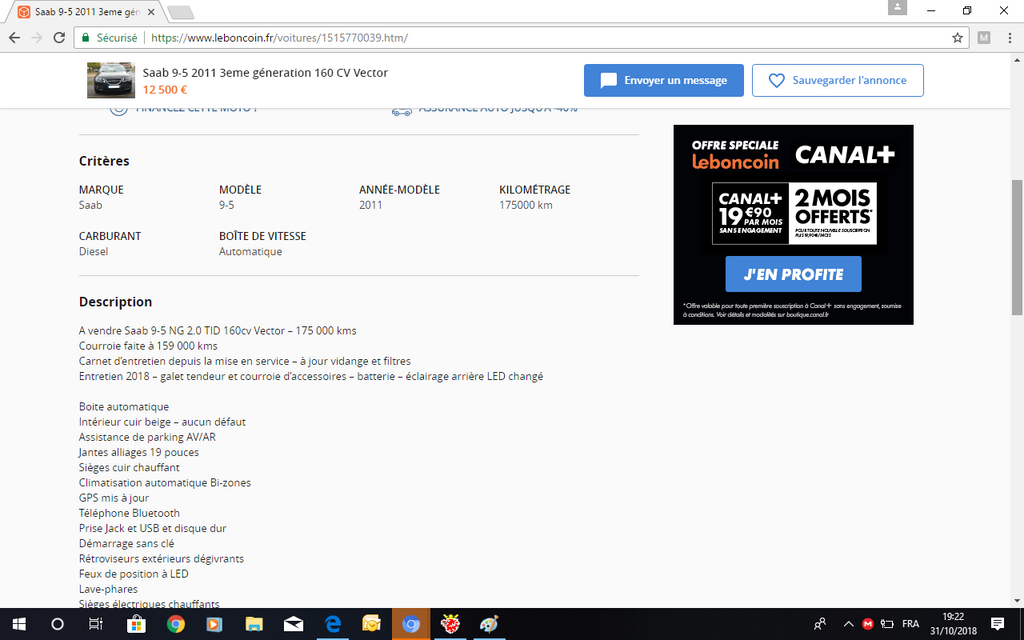
Task: Open the grey M extension icon
Action: tap(984, 38)
